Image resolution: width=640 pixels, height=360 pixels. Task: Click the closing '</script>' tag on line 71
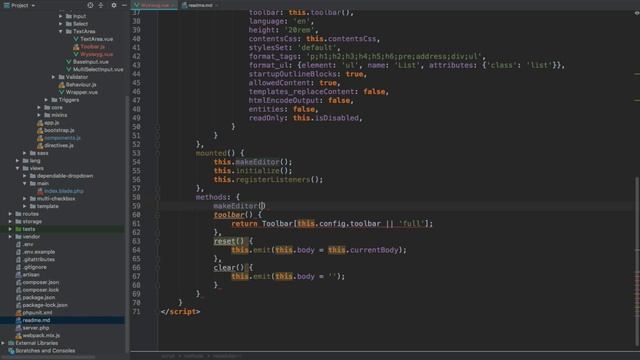click(180, 312)
